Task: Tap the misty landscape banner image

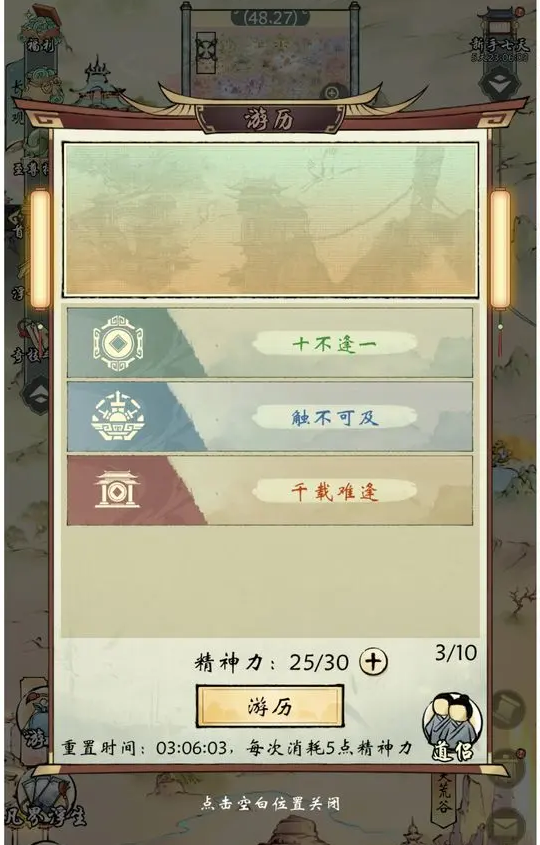Action: click(271, 219)
